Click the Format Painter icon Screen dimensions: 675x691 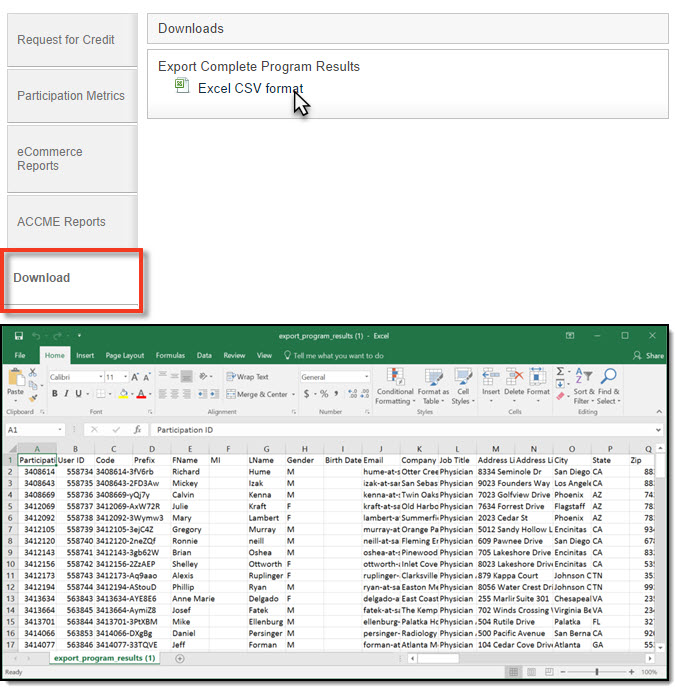(x=33, y=398)
